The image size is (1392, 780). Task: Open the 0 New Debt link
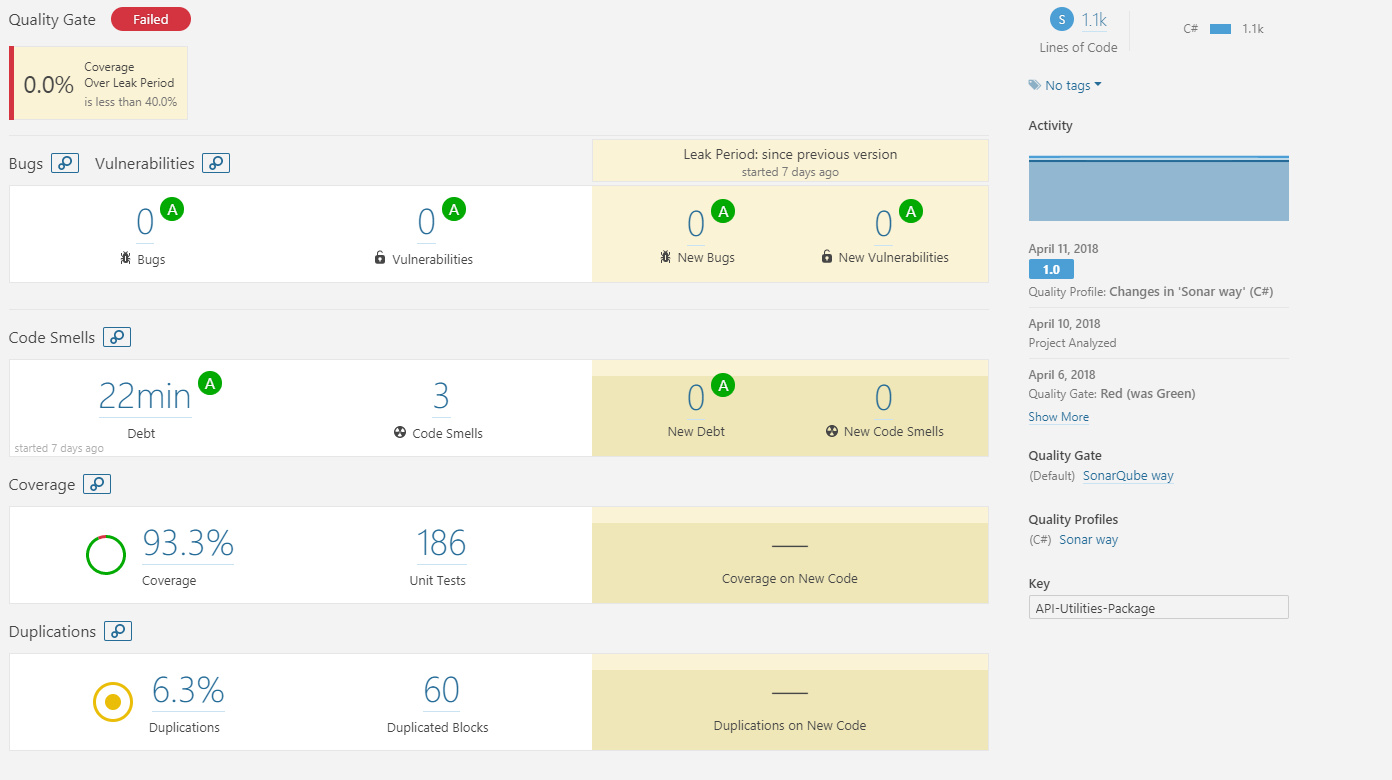[x=696, y=398]
